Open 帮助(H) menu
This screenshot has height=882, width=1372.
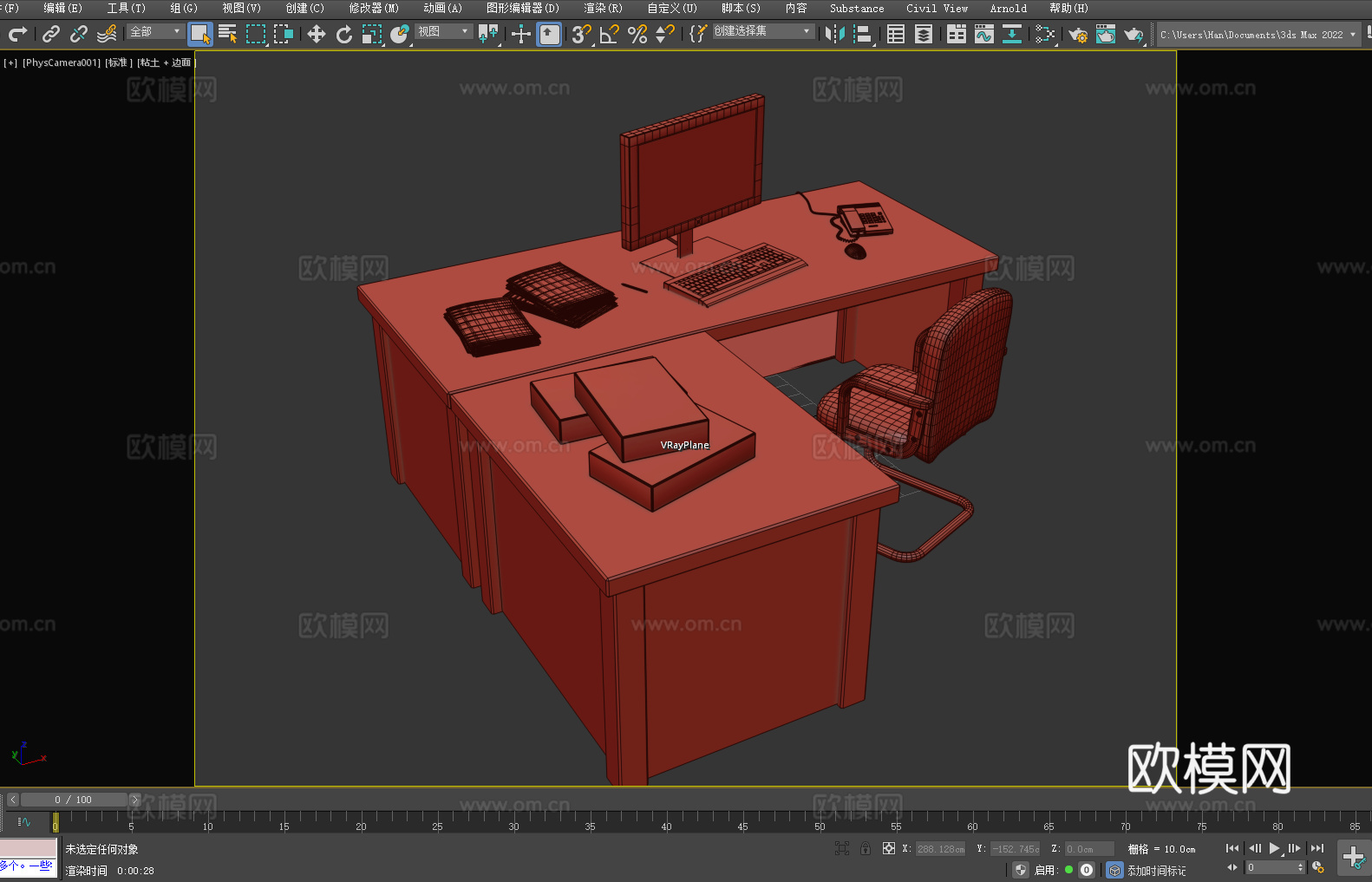1068,8
